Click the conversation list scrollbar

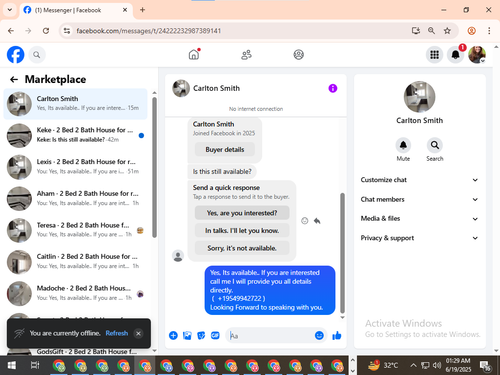point(154,167)
